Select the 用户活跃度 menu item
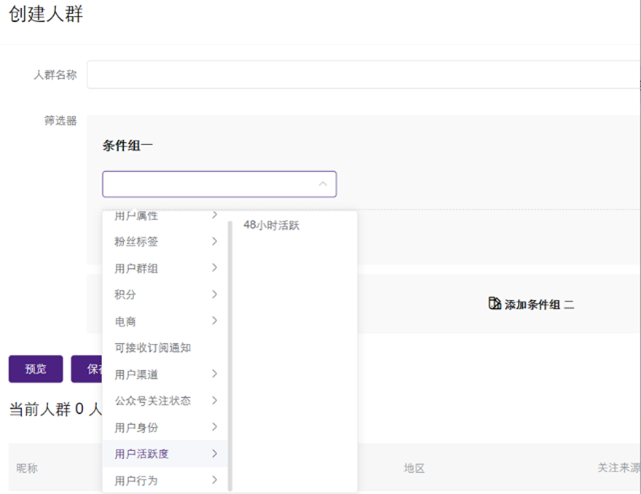This screenshot has width=641, height=494. (x=142, y=454)
